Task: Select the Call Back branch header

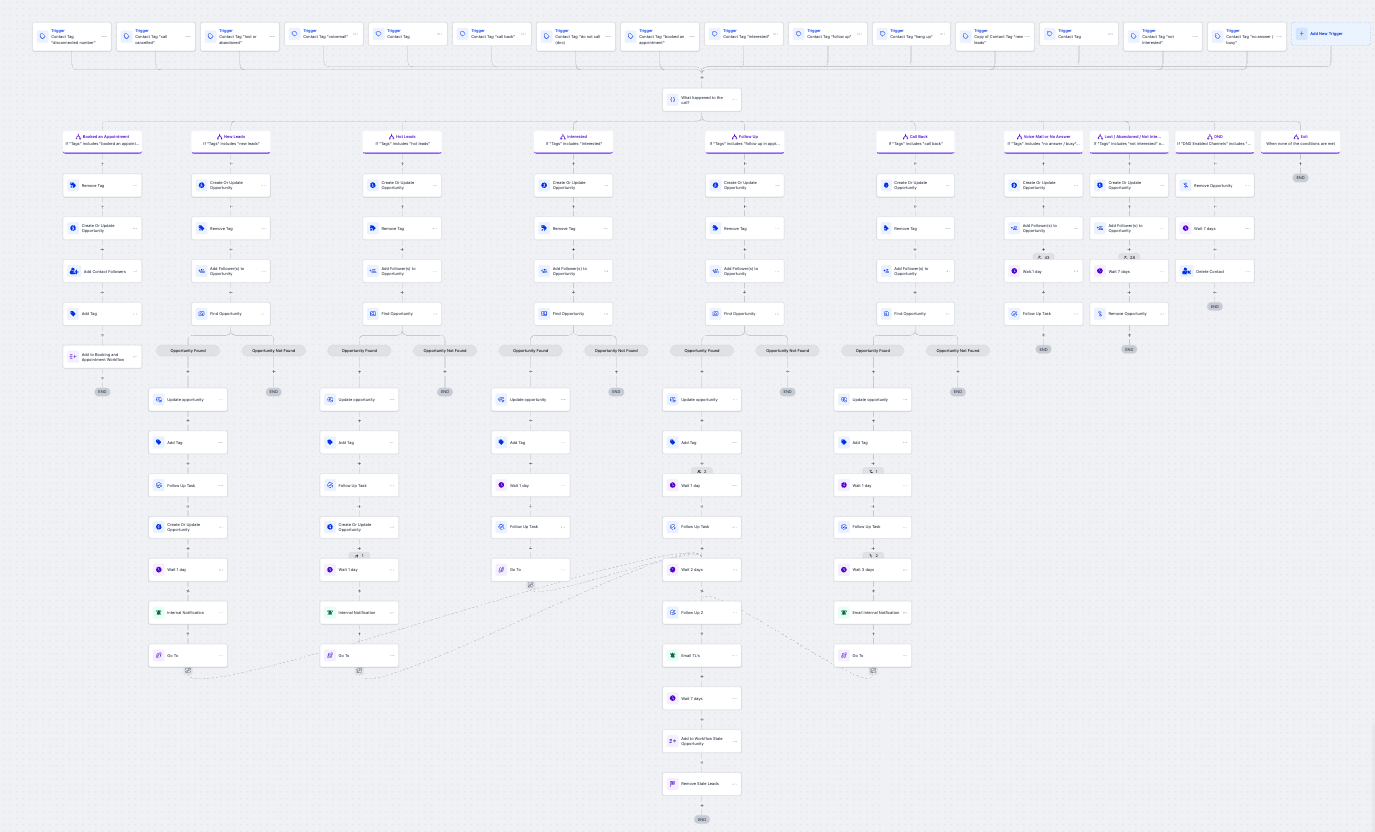Action: pyautogui.click(x=916, y=140)
